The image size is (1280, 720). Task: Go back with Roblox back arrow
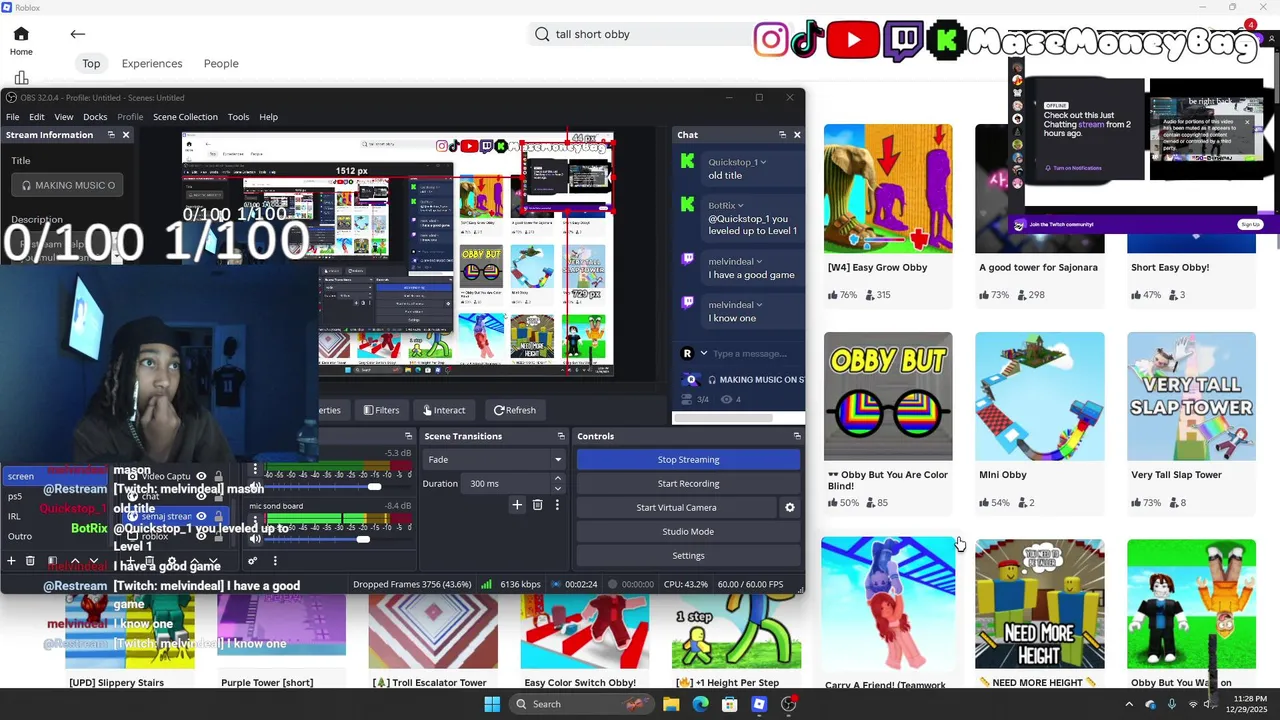click(x=77, y=34)
